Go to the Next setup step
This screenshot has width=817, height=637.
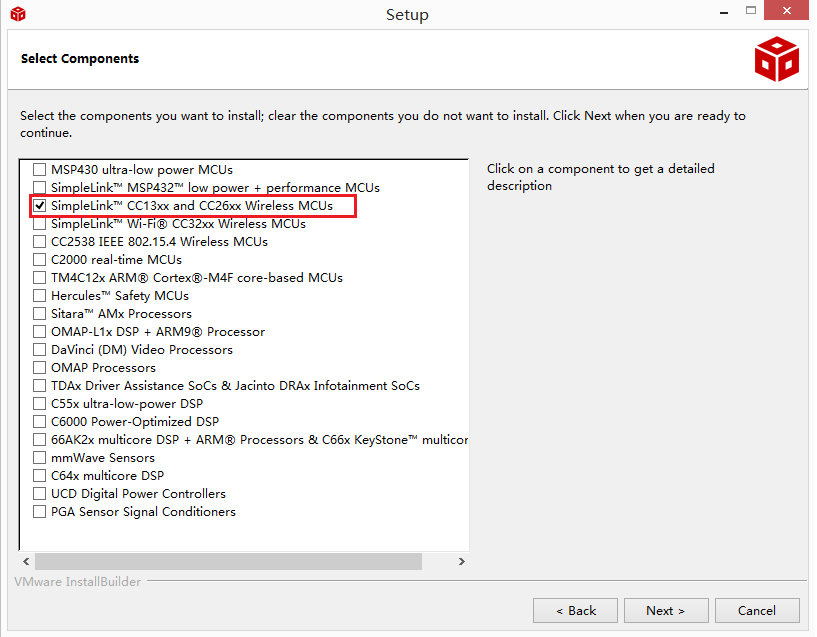tap(666, 610)
